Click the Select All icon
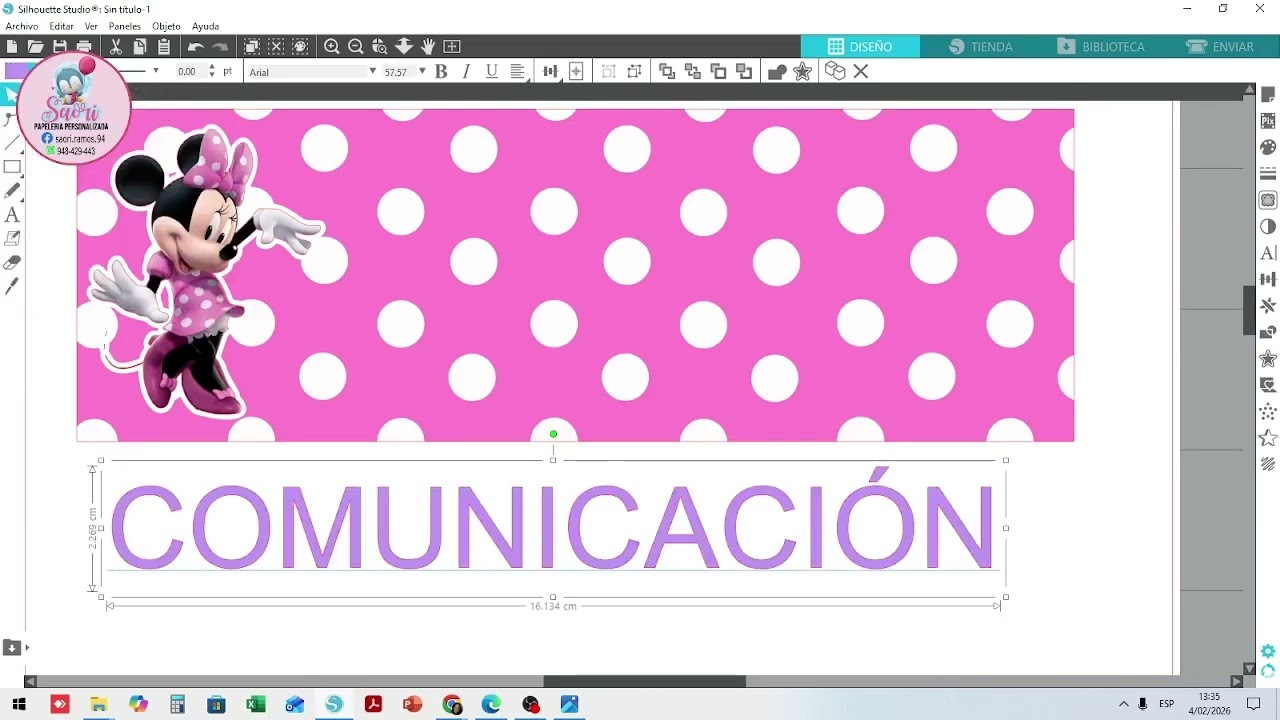Image resolution: width=1280 pixels, height=720 pixels. pyautogui.click(x=252, y=46)
